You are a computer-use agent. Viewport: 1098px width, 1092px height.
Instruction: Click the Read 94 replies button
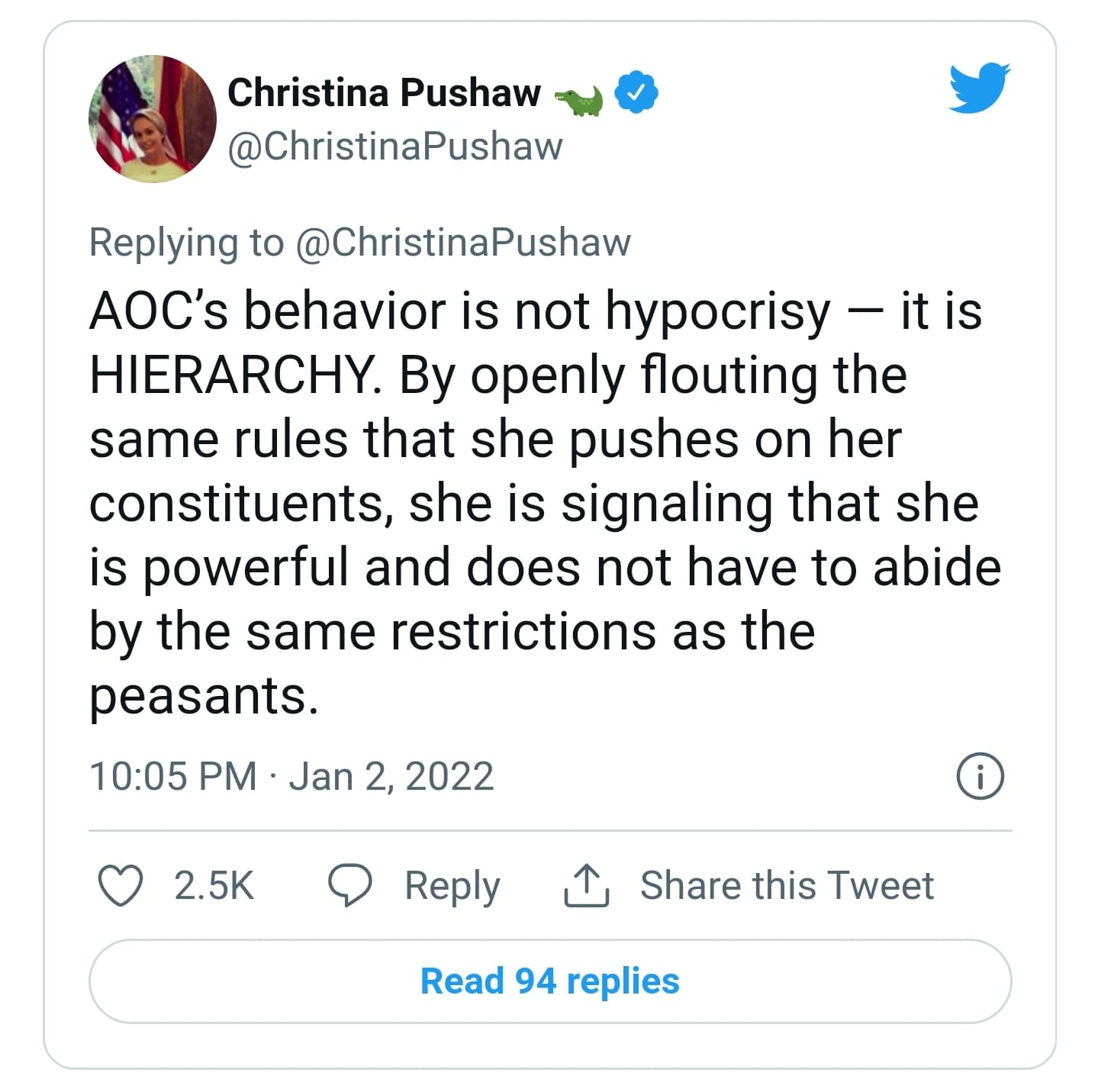pyautogui.click(x=550, y=981)
